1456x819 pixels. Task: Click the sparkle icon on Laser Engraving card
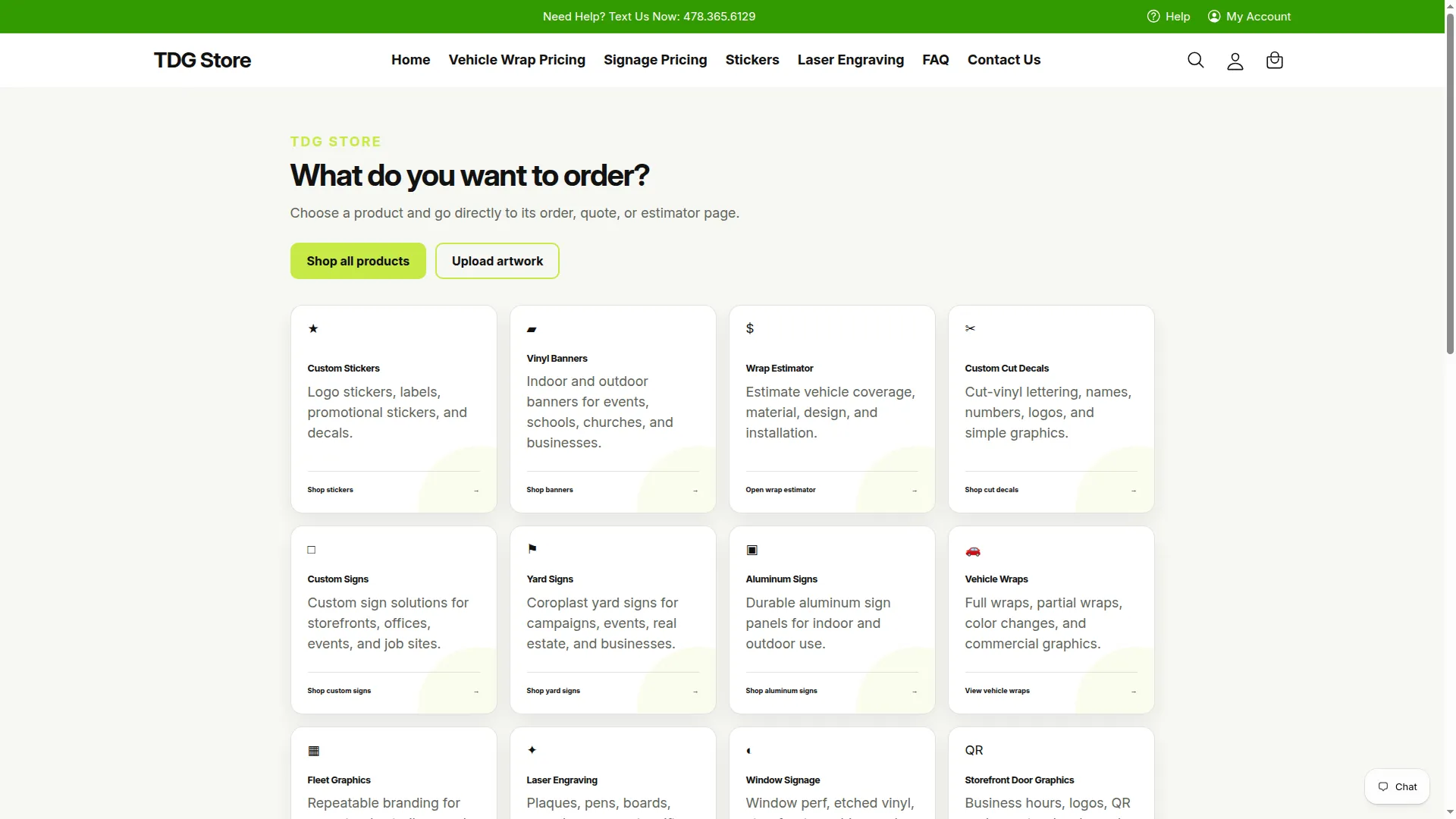[x=532, y=750]
